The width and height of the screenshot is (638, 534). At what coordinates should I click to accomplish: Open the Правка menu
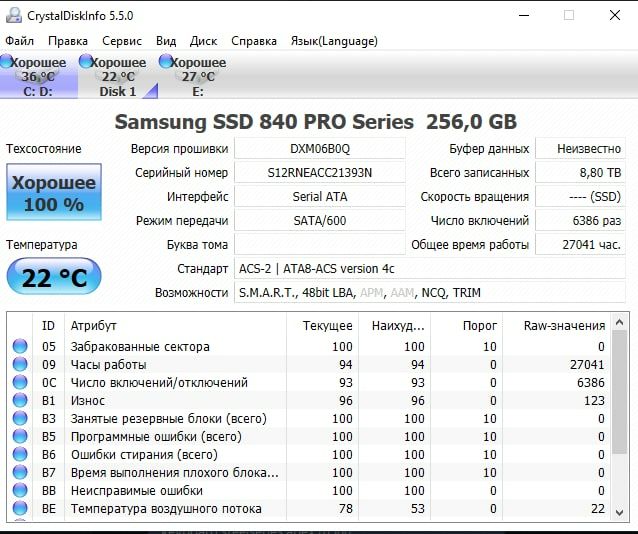click(68, 41)
